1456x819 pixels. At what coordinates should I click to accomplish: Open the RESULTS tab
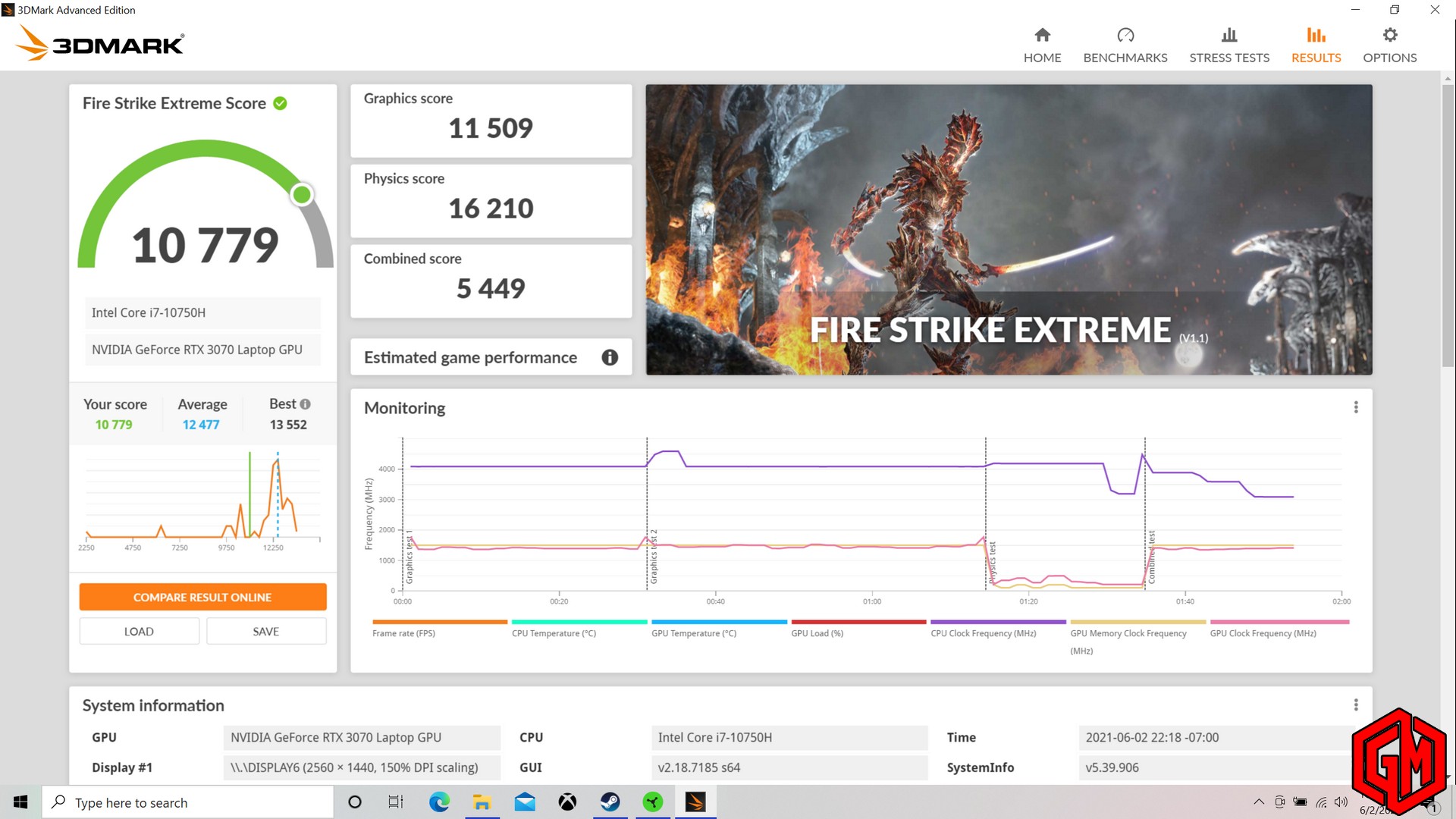[1316, 45]
